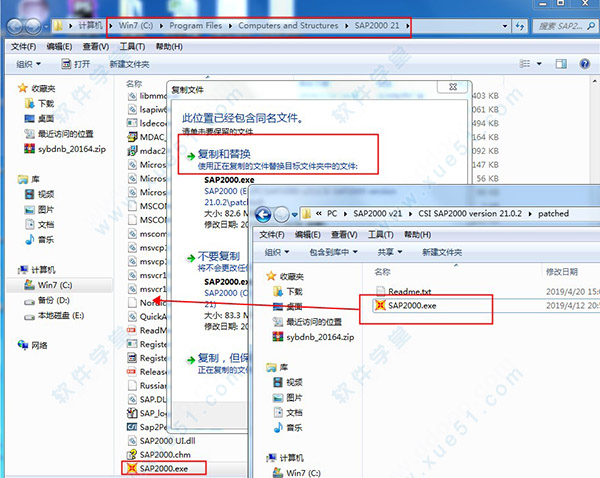Open 组织 dropdown in SAP2000 21 window
Image resolution: width=600 pixels, height=478 pixels.
pos(28,64)
